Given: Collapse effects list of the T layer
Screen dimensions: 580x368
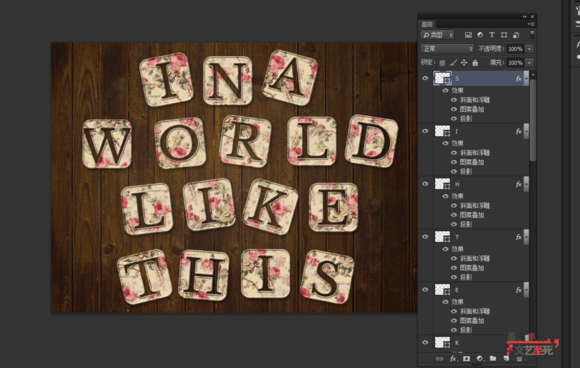Looking at the screenshot, I should point(526,237).
